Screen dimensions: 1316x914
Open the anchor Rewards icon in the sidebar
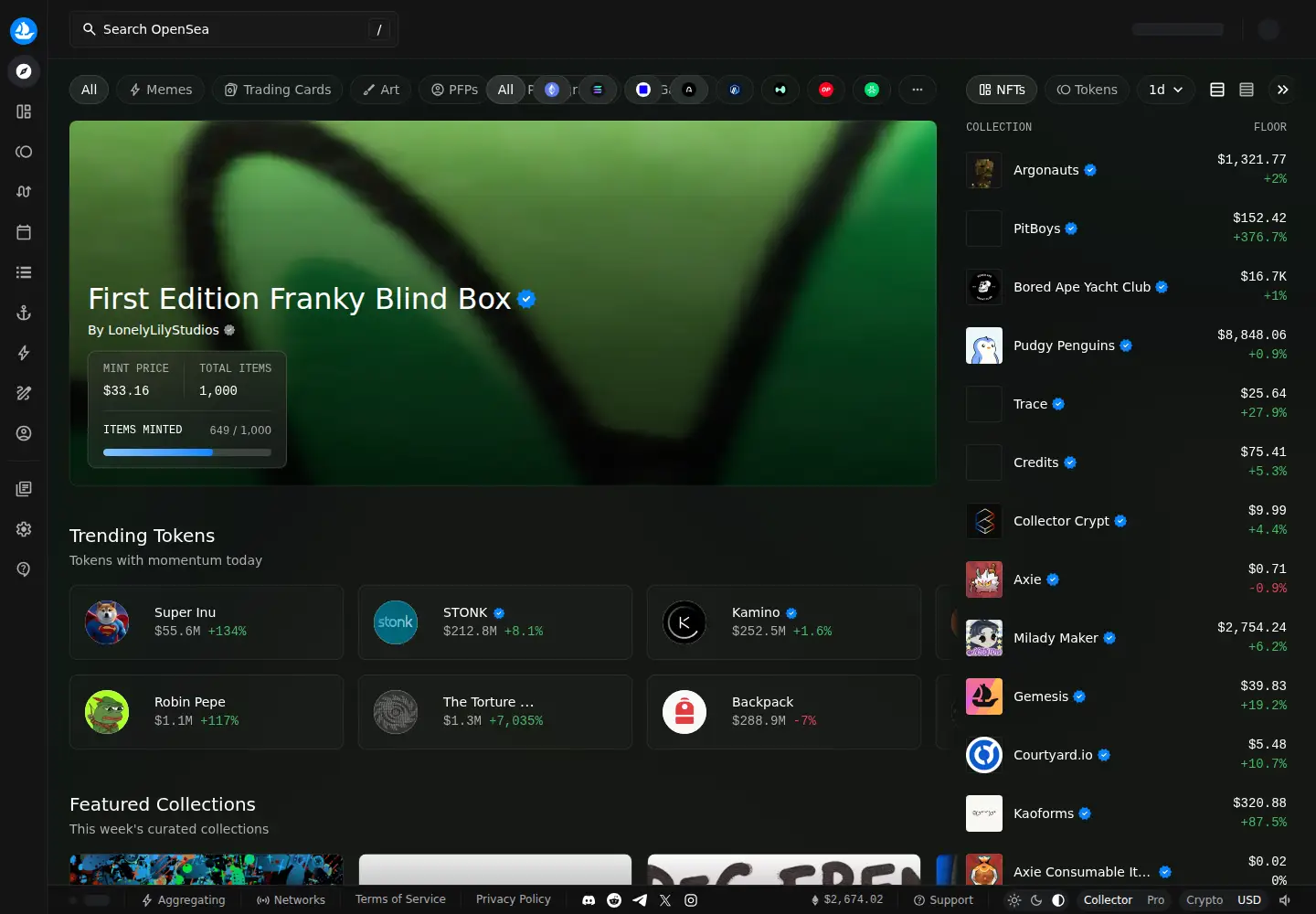coord(24,313)
